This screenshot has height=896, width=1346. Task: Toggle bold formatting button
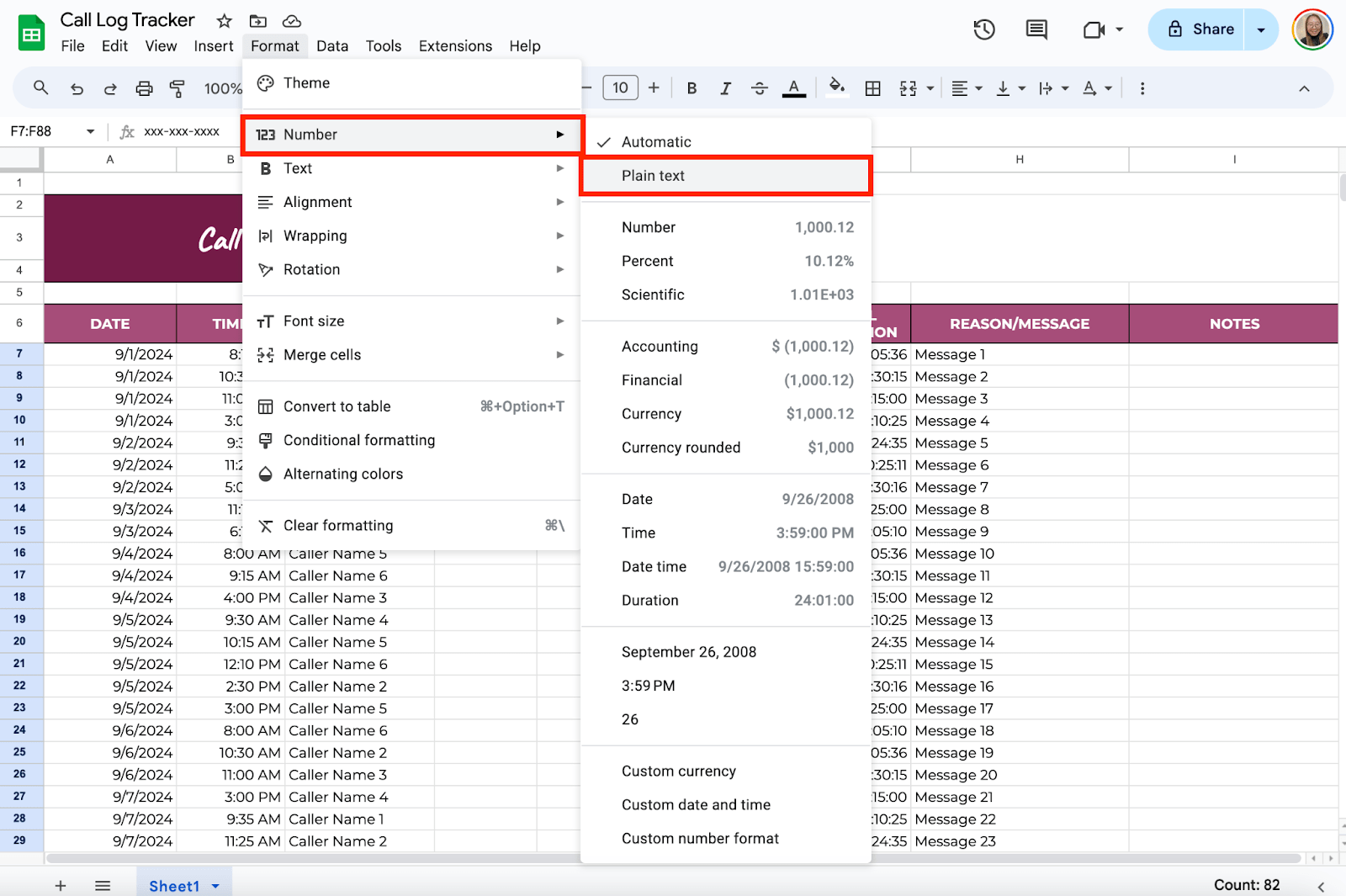coord(692,88)
